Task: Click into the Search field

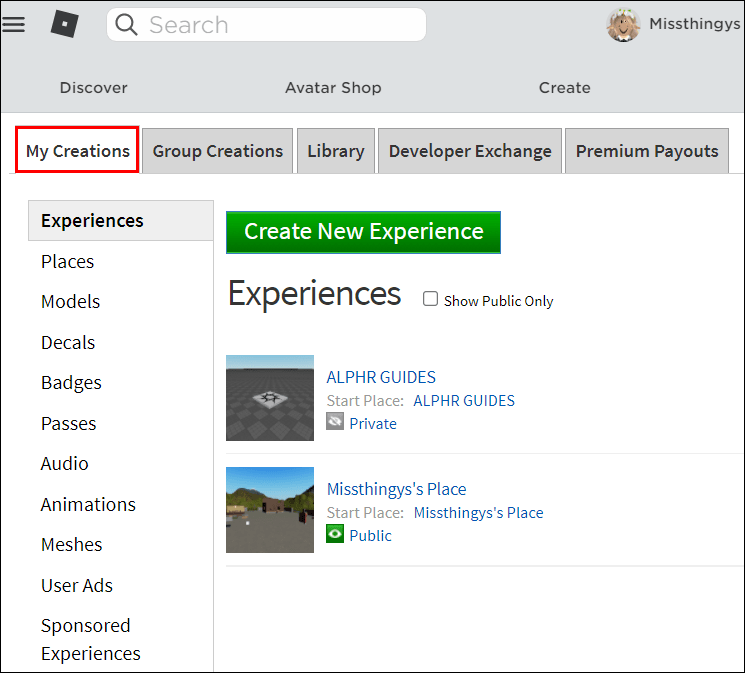Action: click(266, 25)
